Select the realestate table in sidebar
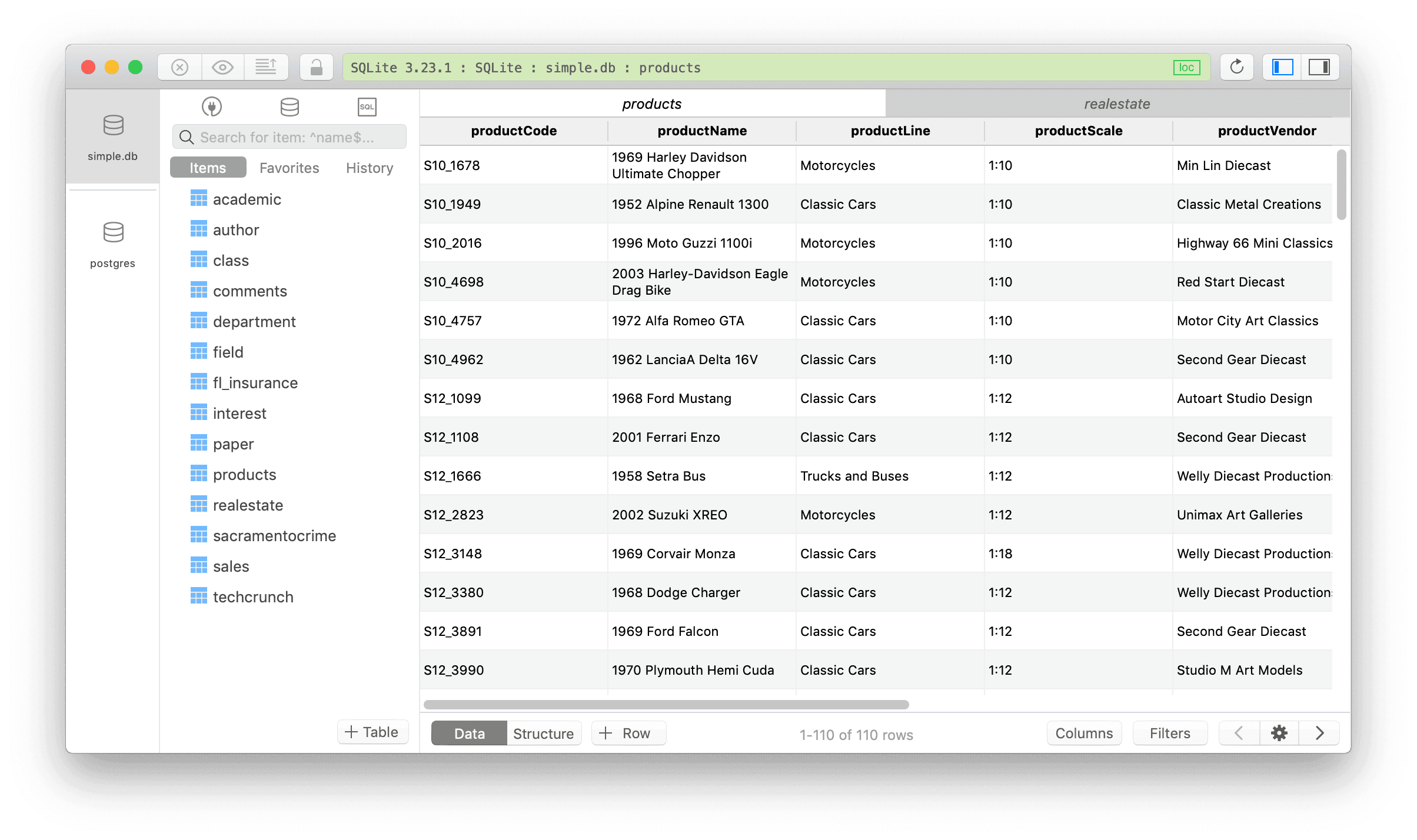The image size is (1417, 840). click(x=237, y=505)
